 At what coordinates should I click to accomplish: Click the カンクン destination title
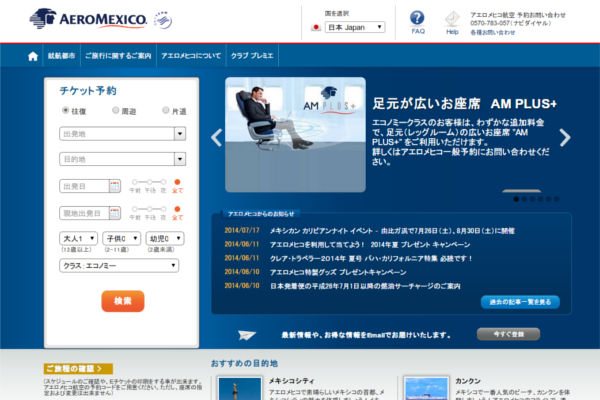[468, 381]
